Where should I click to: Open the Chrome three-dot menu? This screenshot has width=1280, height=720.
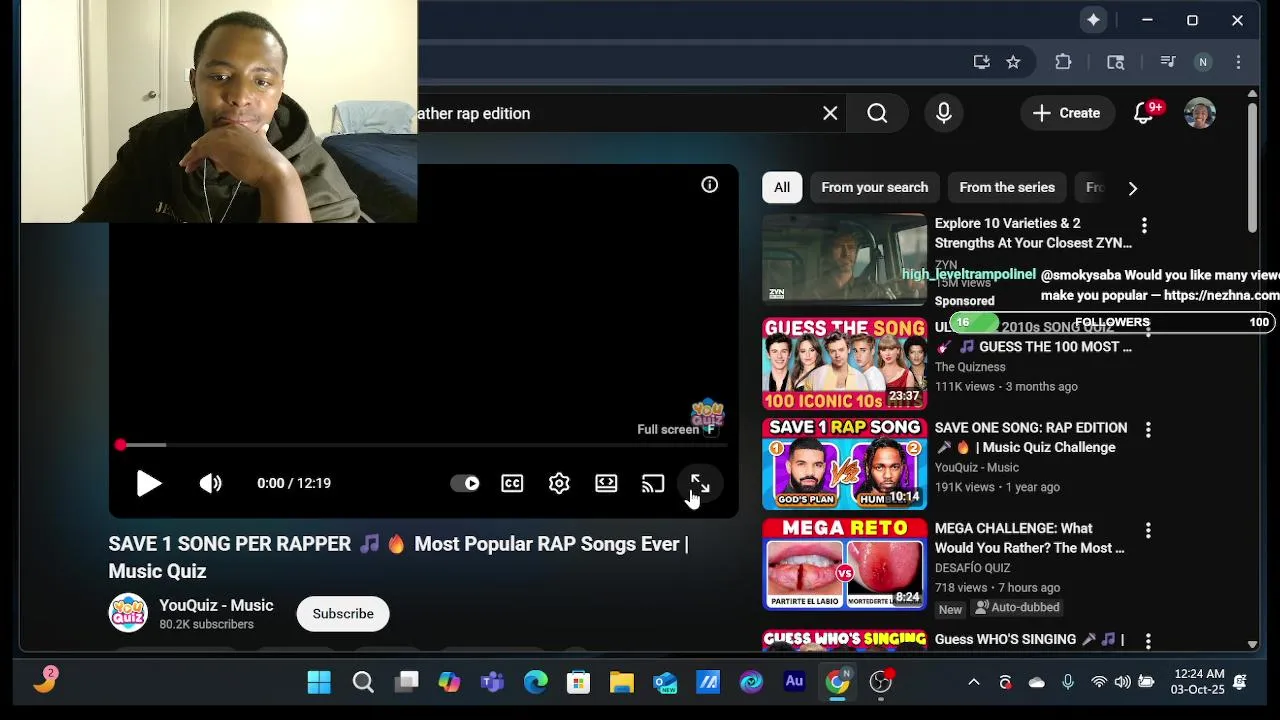1238,62
